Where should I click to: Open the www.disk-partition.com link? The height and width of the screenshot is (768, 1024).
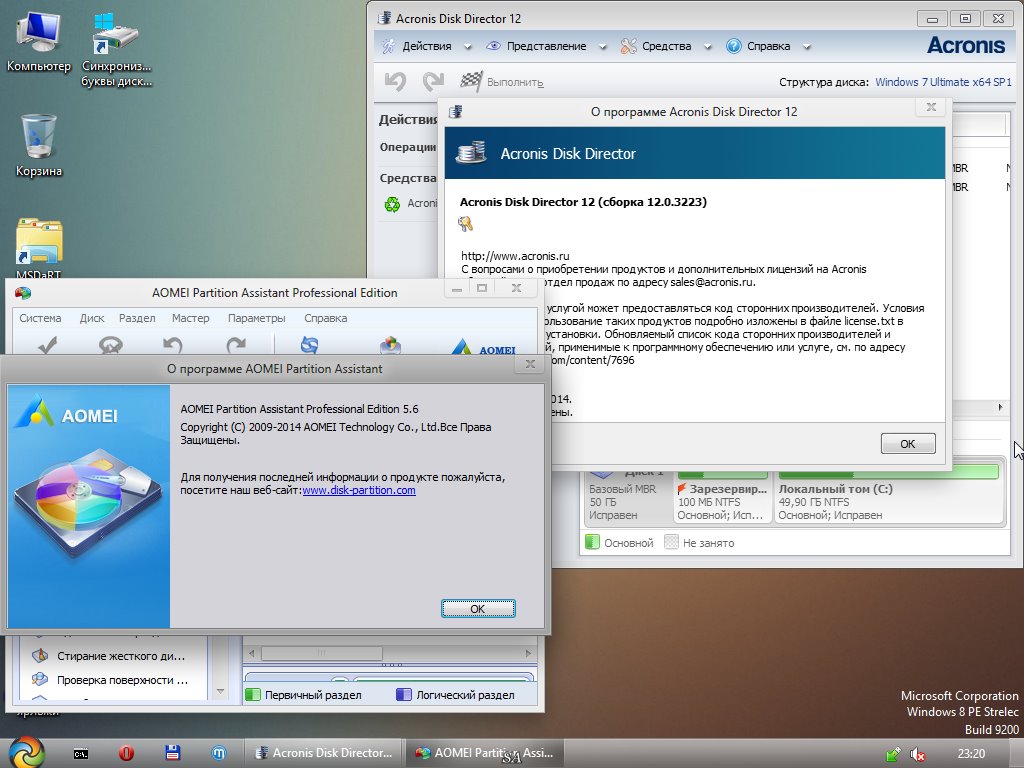tap(359, 490)
